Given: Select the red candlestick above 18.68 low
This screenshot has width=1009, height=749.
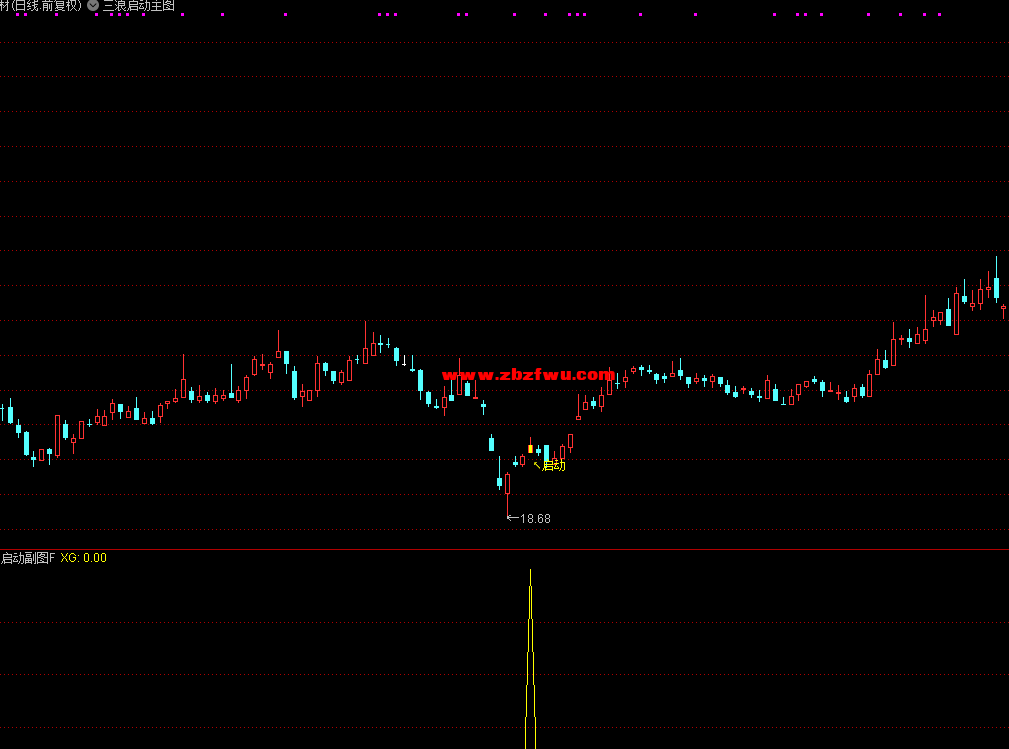Looking at the screenshot, I should (507, 484).
